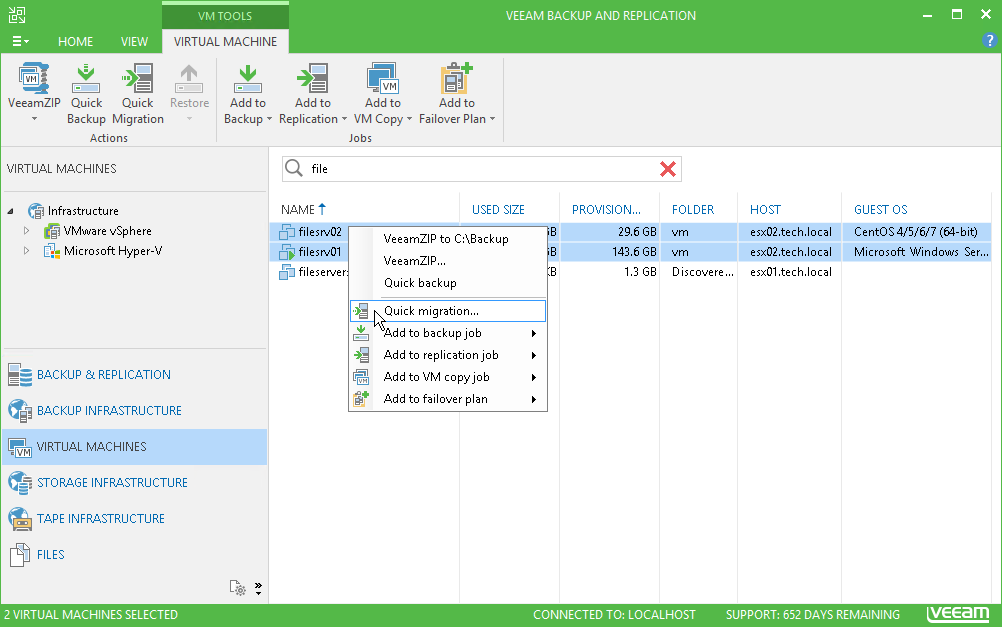
Task: Click the icon beside Add to backup job
Action: [361, 333]
